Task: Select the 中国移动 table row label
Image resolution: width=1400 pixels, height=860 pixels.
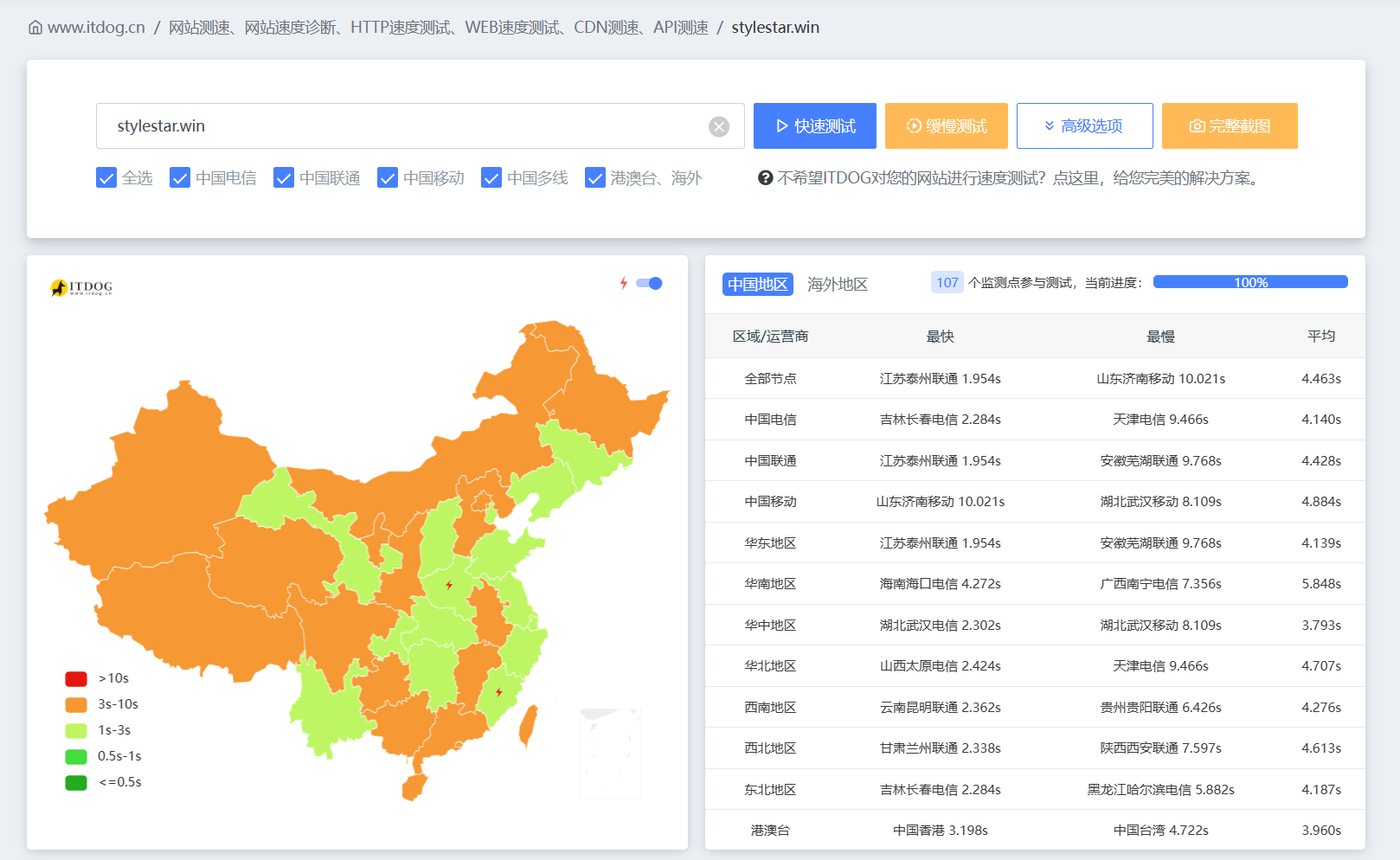Action: [x=770, y=502]
